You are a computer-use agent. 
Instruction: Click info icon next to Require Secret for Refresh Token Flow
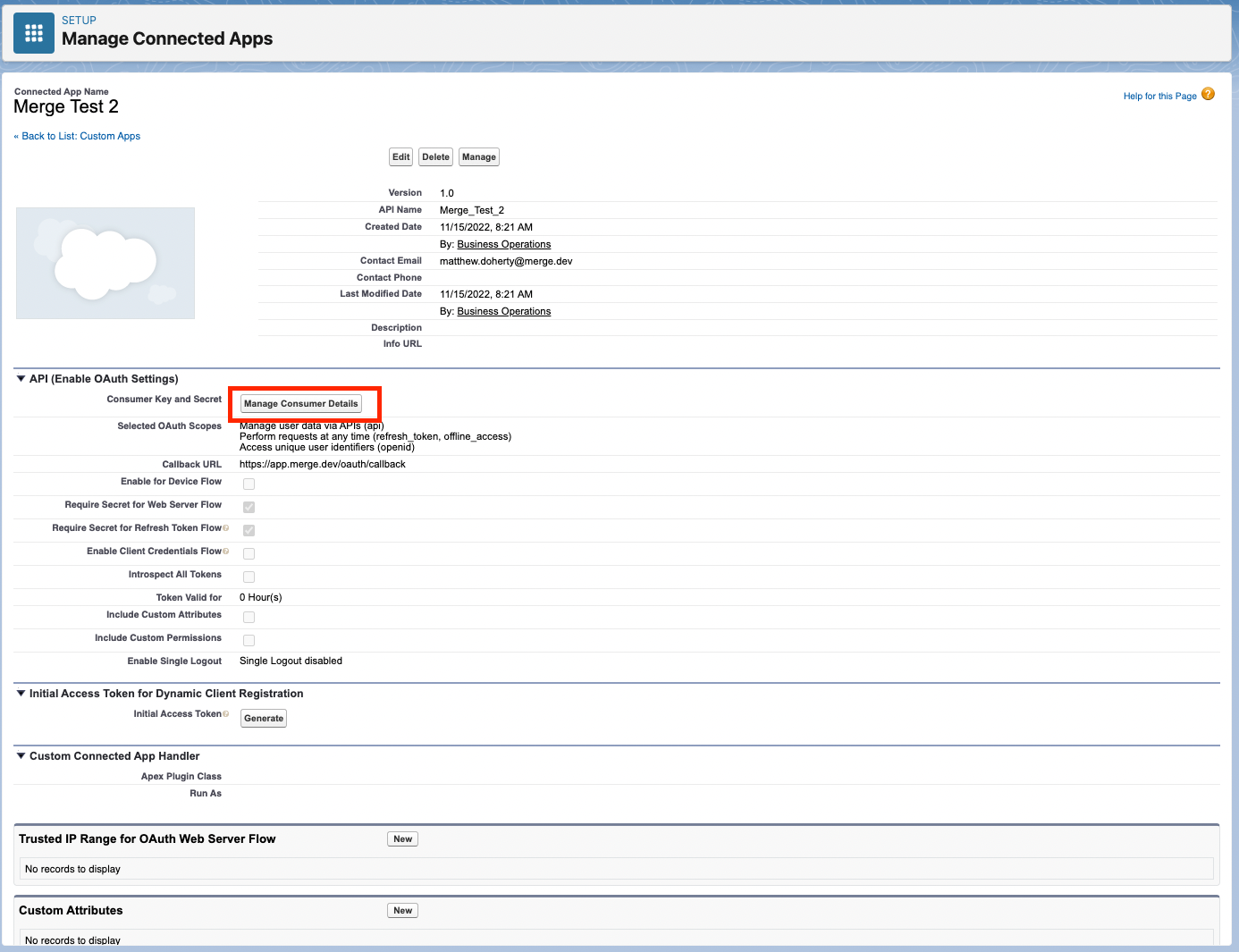226,528
